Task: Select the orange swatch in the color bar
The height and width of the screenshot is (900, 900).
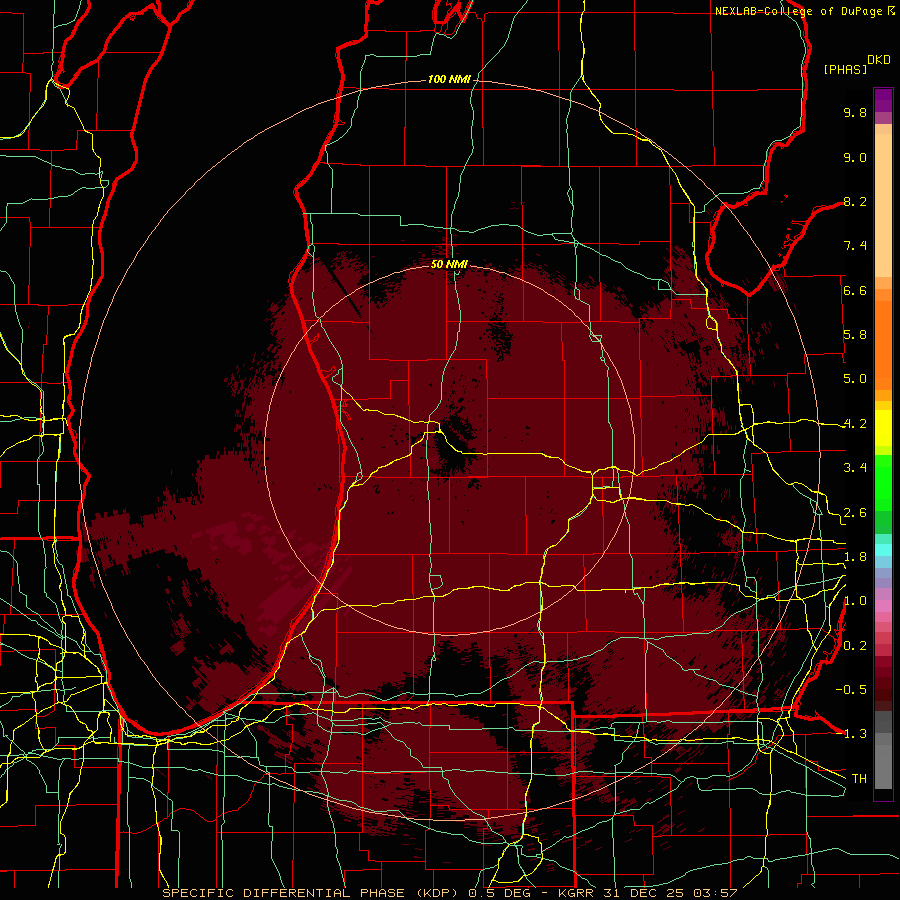Action: point(883,344)
